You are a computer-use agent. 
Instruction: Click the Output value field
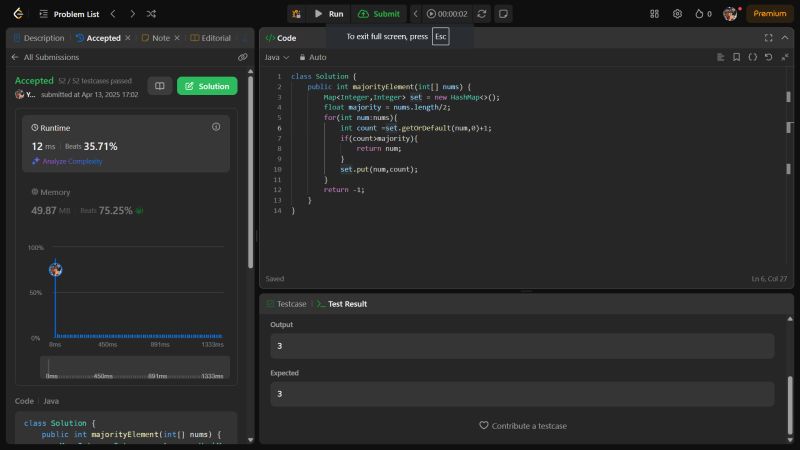pyautogui.click(x=522, y=346)
